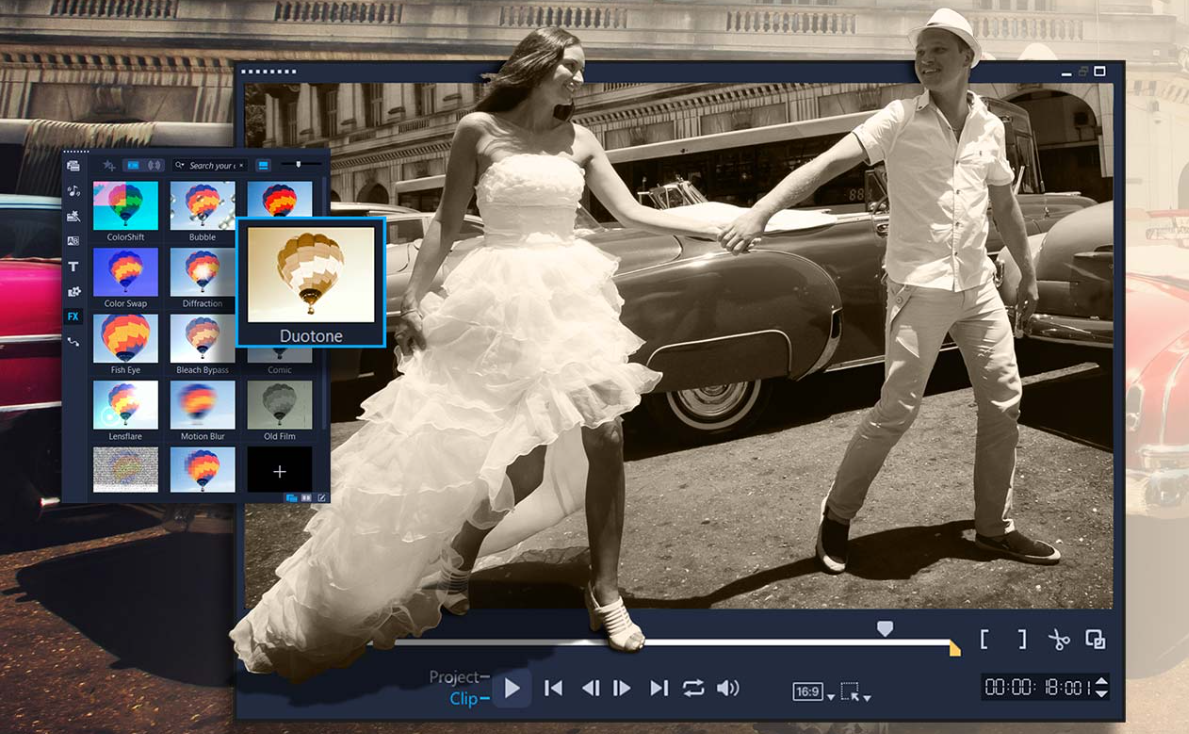Expand the 16:9 aspect ratio dropdown

tap(831, 696)
